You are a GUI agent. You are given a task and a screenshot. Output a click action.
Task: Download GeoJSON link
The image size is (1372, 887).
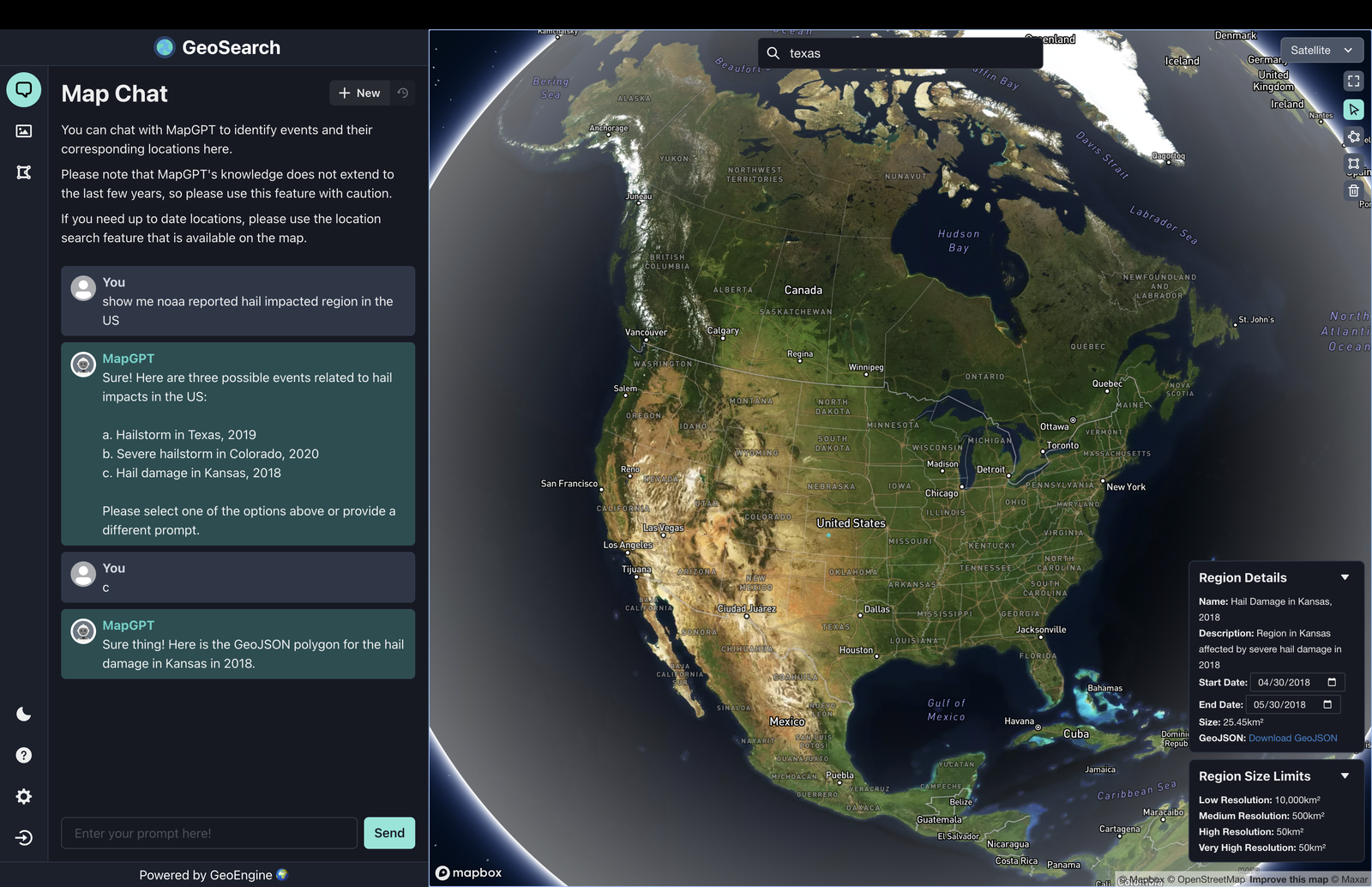pyautogui.click(x=1292, y=738)
